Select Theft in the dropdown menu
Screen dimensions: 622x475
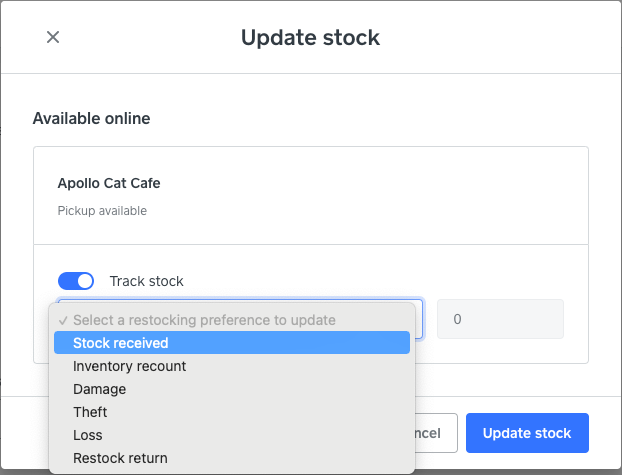90,412
